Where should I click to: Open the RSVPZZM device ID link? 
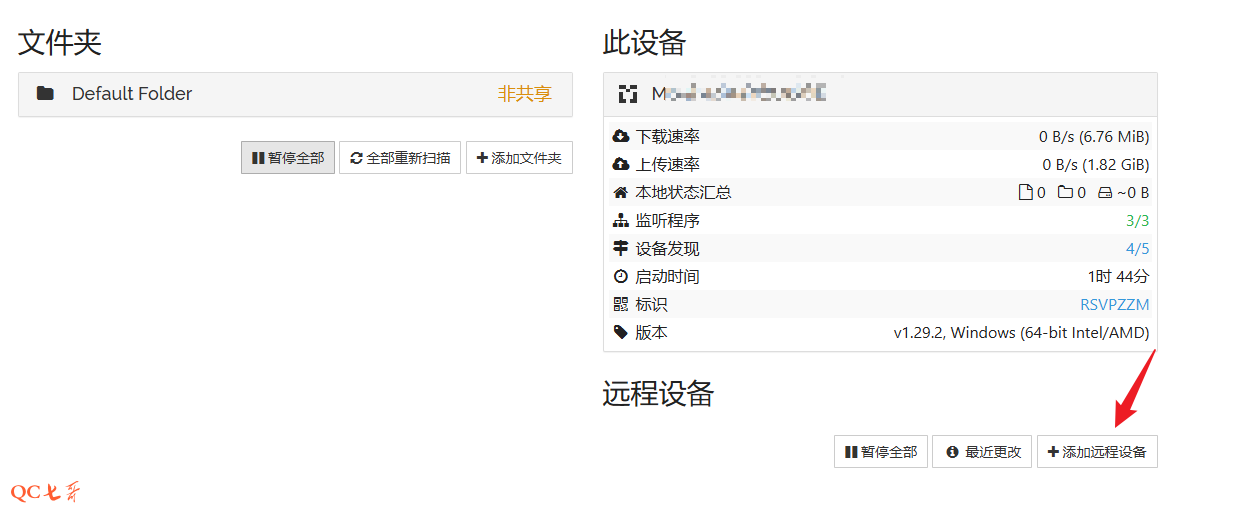(x=1114, y=305)
